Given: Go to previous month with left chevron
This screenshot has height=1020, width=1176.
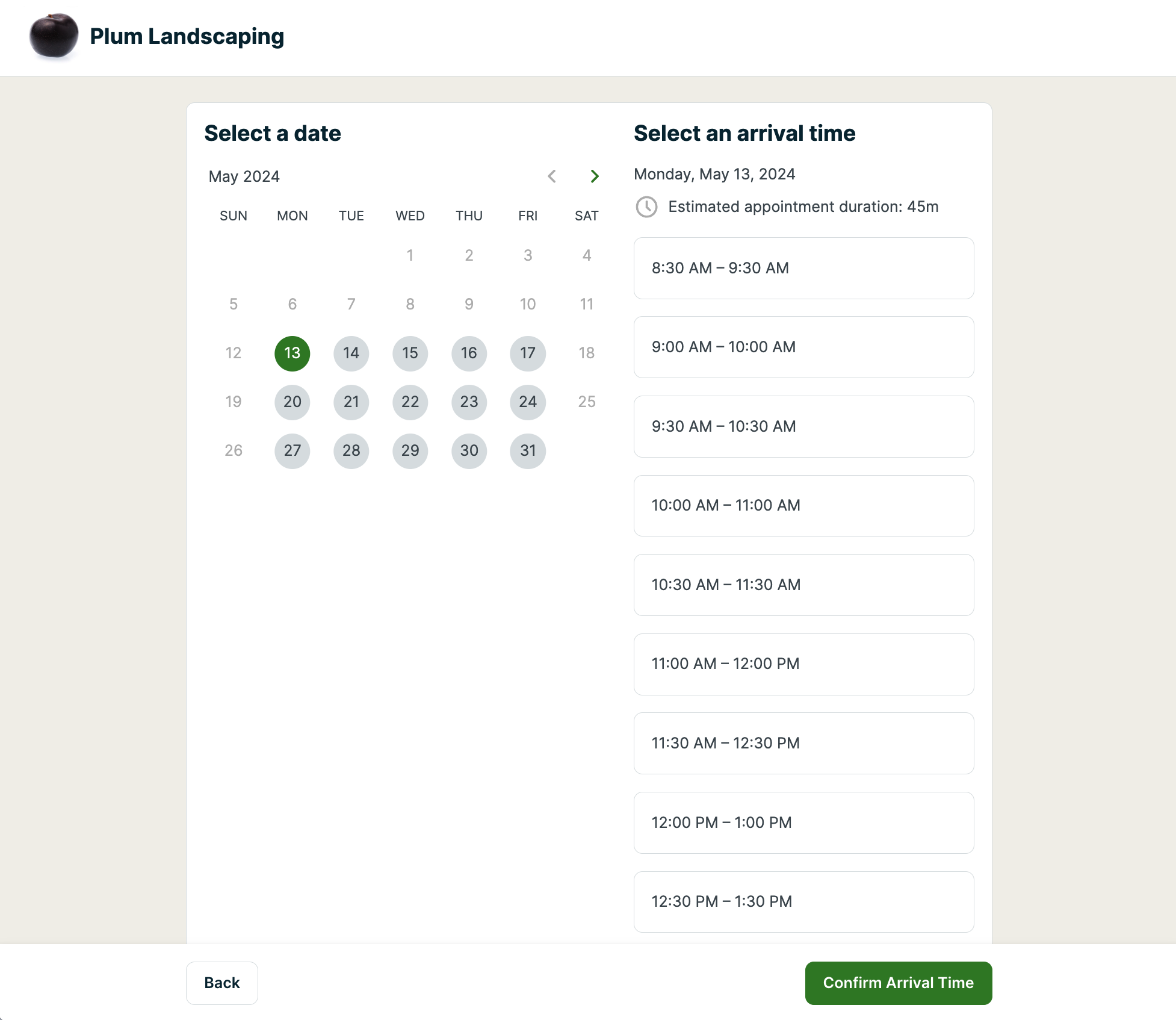Looking at the screenshot, I should point(552,176).
